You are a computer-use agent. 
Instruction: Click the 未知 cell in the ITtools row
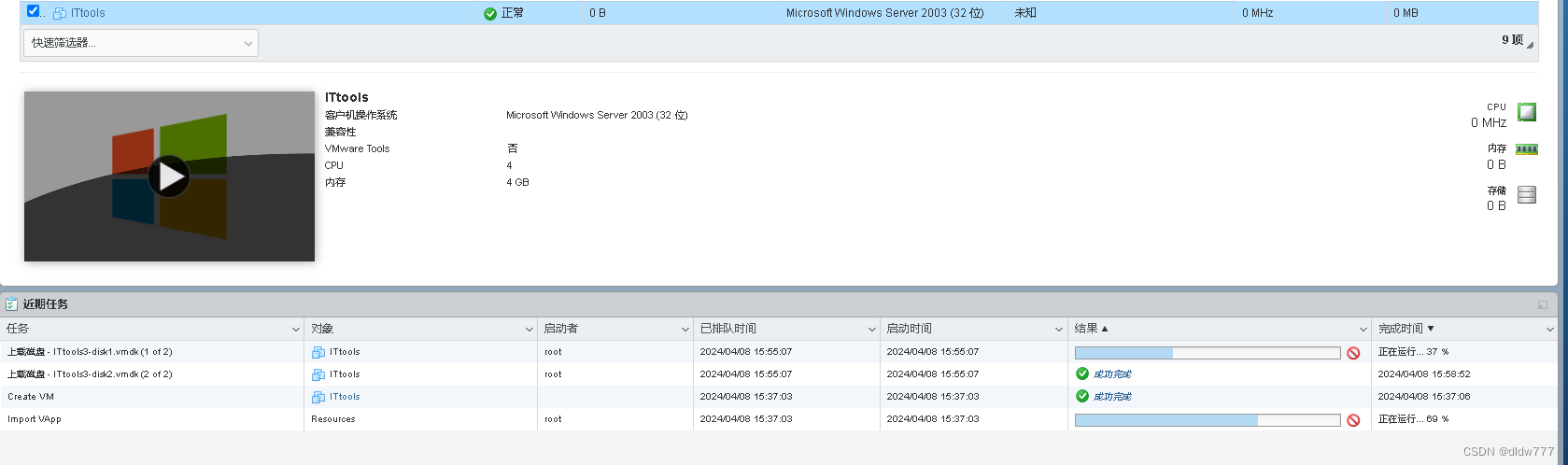pos(1025,13)
